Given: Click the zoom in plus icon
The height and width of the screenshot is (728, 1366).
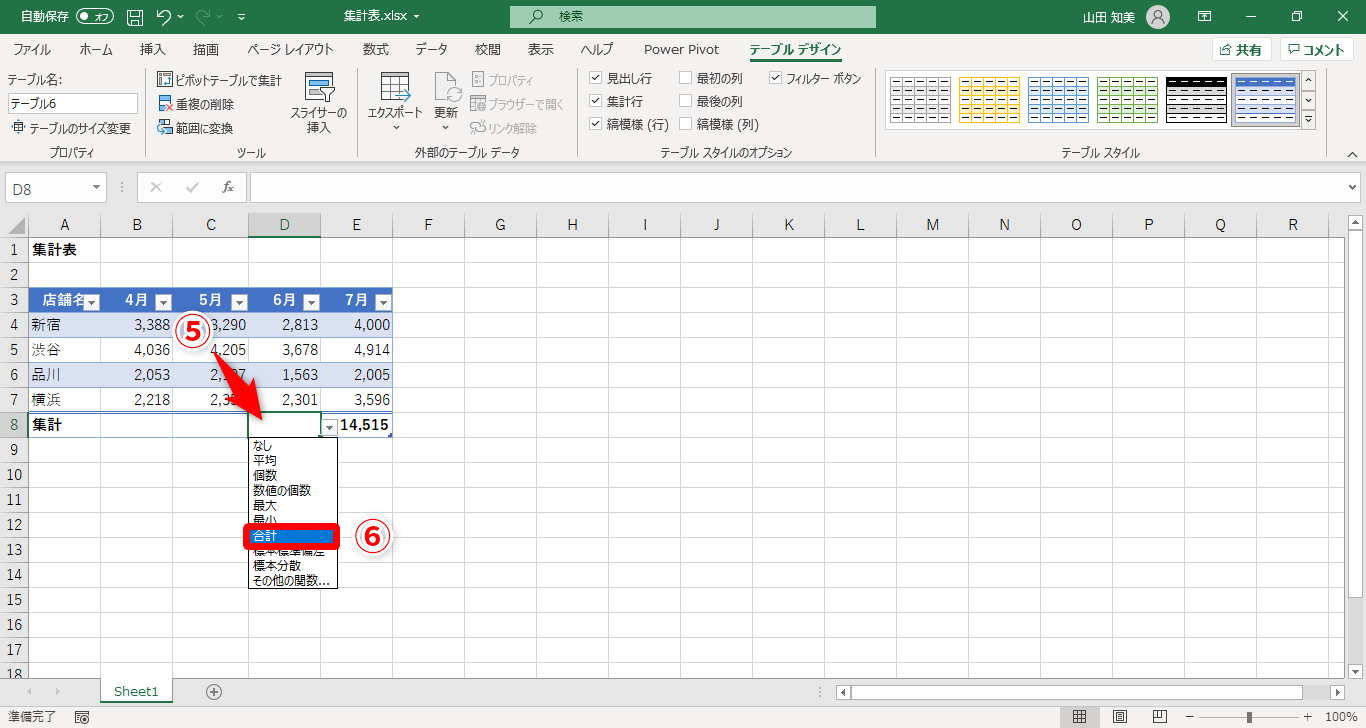Looking at the screenshot, I should point(1308,717).
